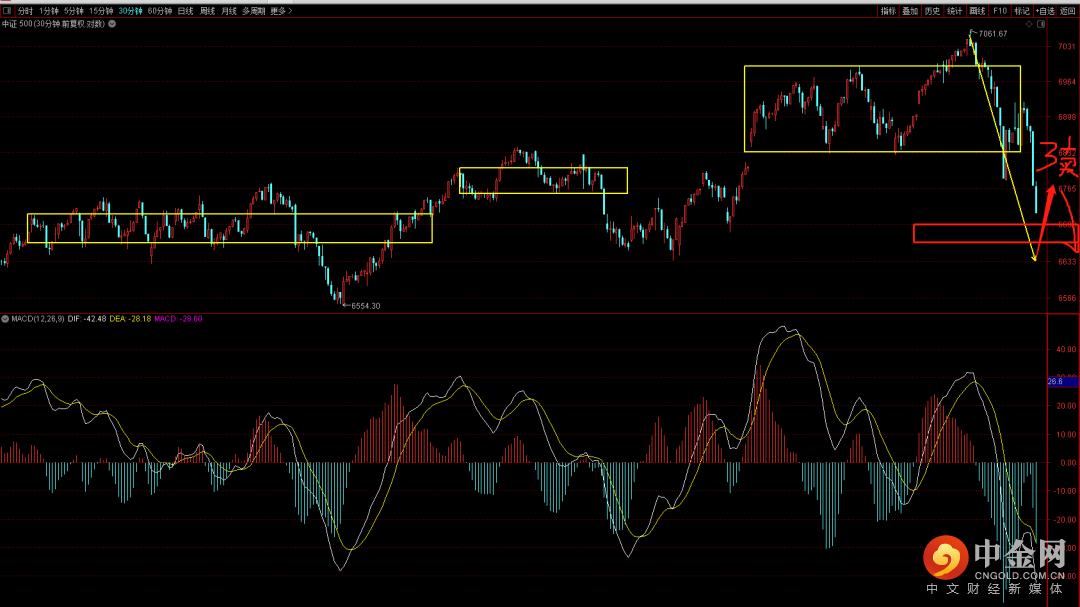Select the 5分钟 period tab
This screenshot has height=607, width=1080.
click(x=74, y=11)
